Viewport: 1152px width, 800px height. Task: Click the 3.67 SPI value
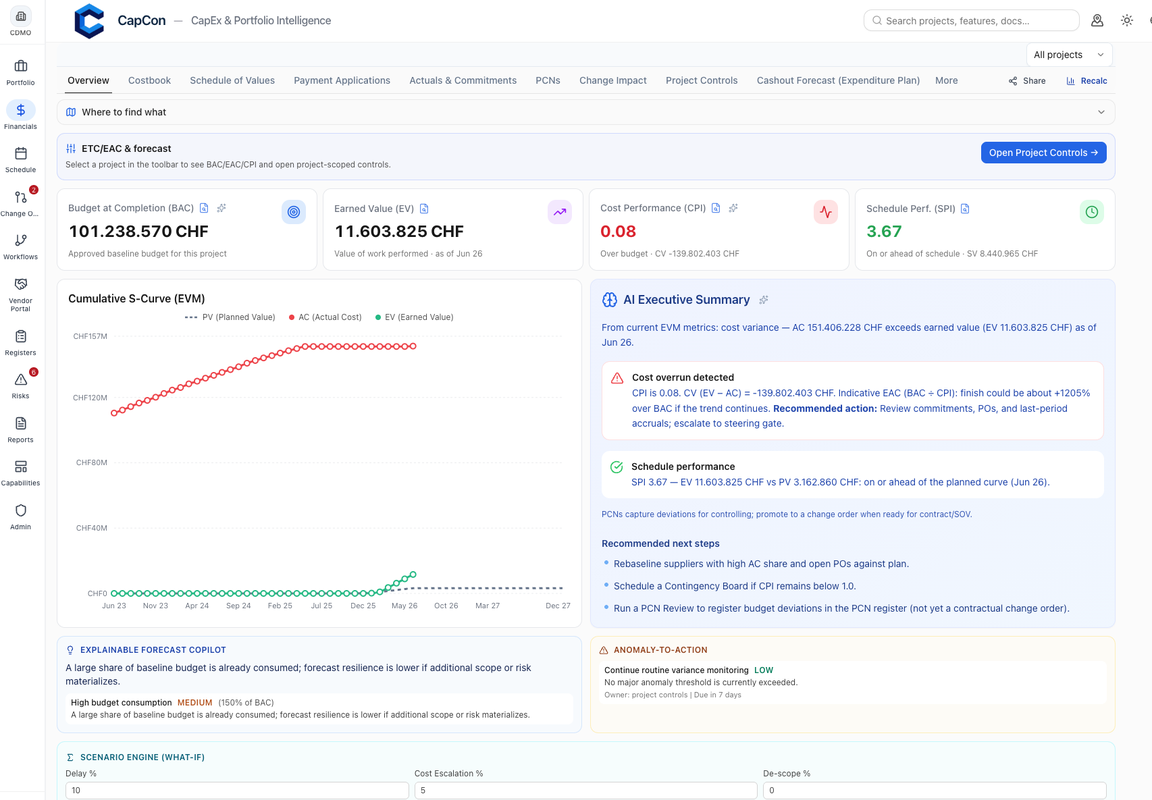[x=883, y=231]
